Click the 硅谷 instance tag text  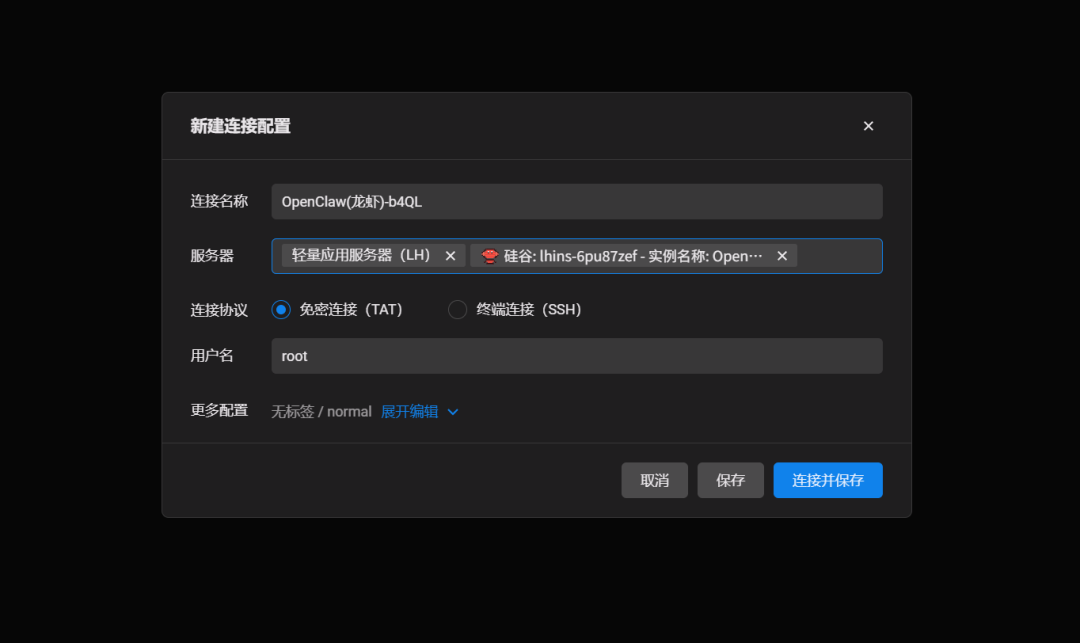[x=632, y=256]
